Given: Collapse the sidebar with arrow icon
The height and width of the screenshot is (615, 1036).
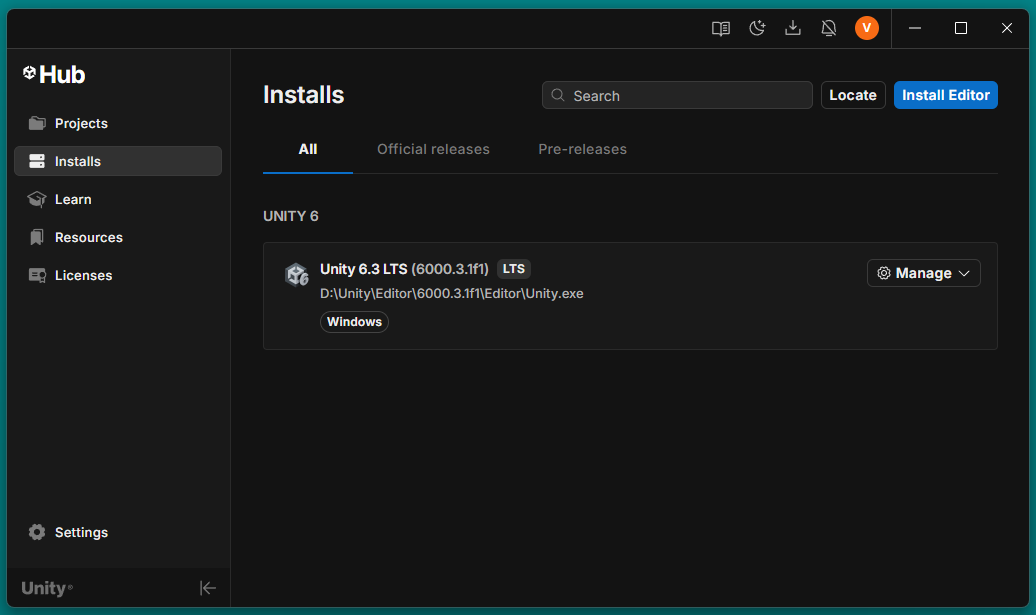Looking at the screenshot, I should [x=208, y=588].
